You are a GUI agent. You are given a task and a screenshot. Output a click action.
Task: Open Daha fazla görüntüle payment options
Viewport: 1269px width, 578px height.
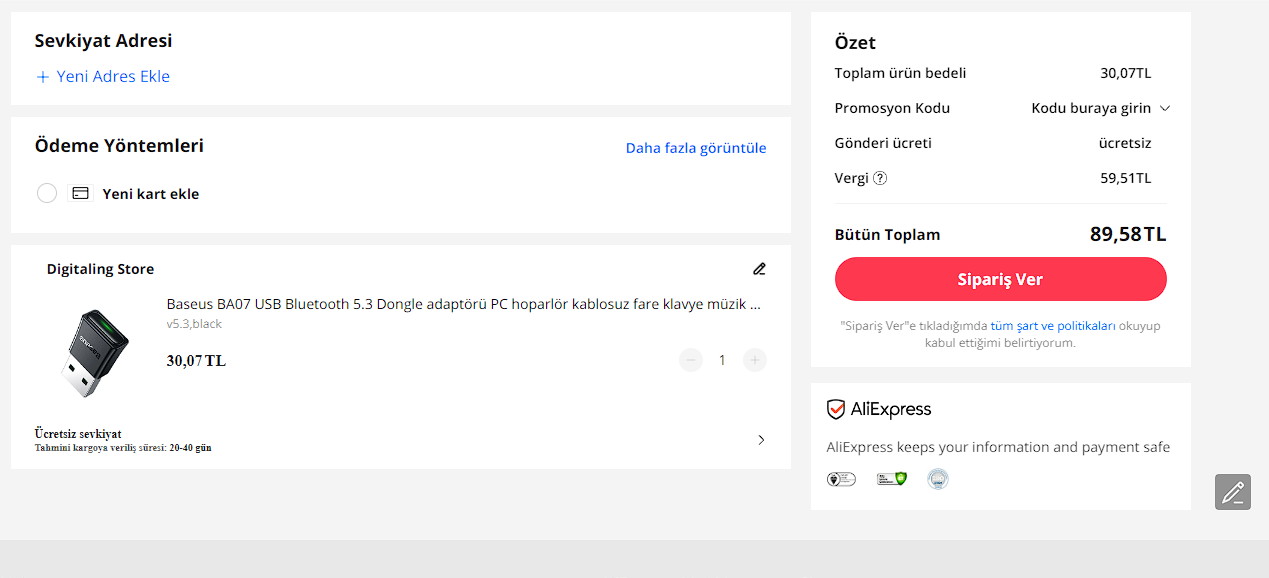696,148
